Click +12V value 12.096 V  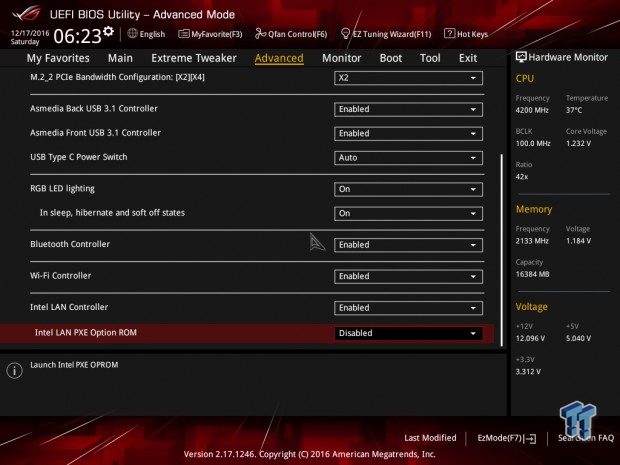click(530, 338)
